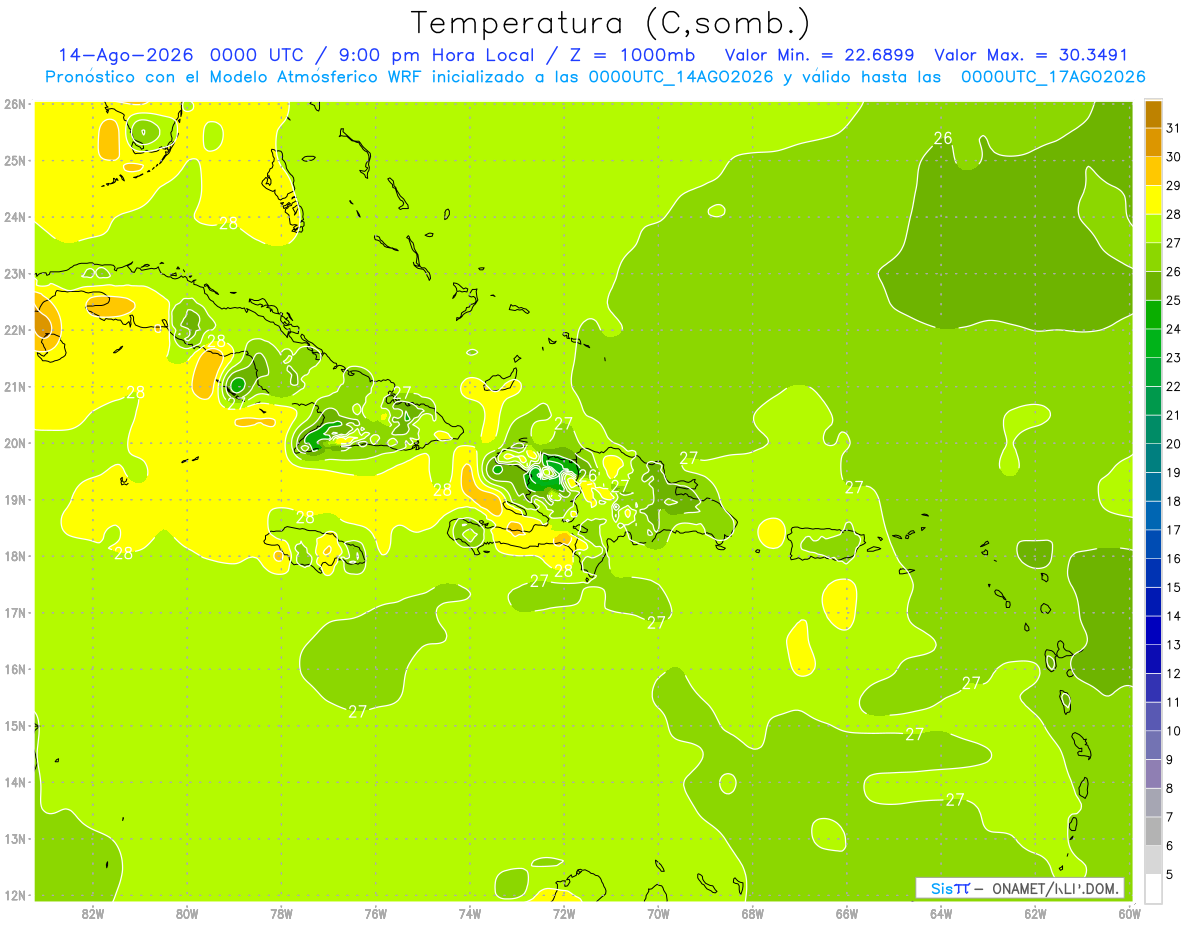
Task: Click the 76W longitude axis label
Action: pyautogui.click(x=376, y=913)
